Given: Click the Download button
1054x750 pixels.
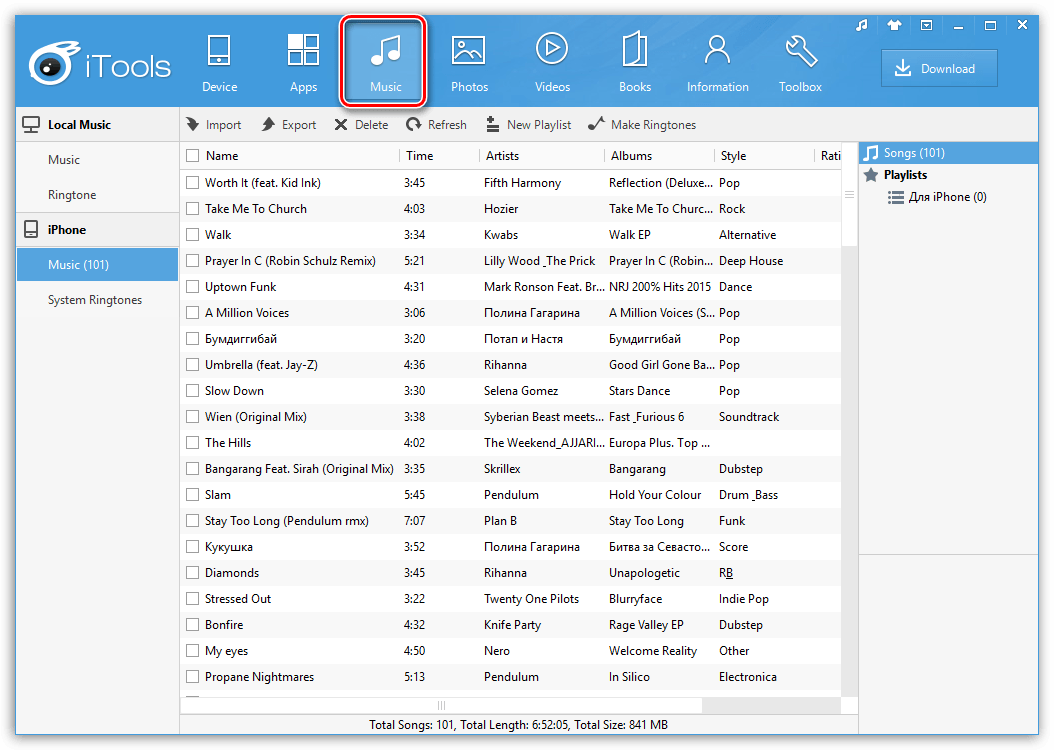Looking at the screenshot, I should [x=938, y=68].
